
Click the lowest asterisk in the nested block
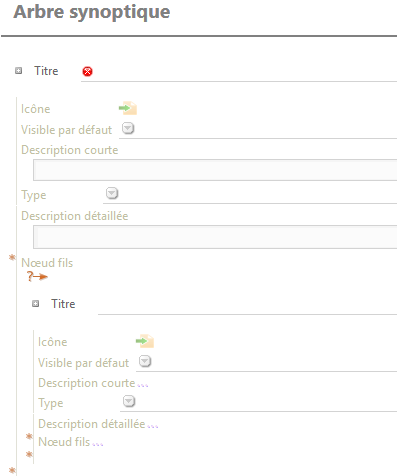(29, 454)
